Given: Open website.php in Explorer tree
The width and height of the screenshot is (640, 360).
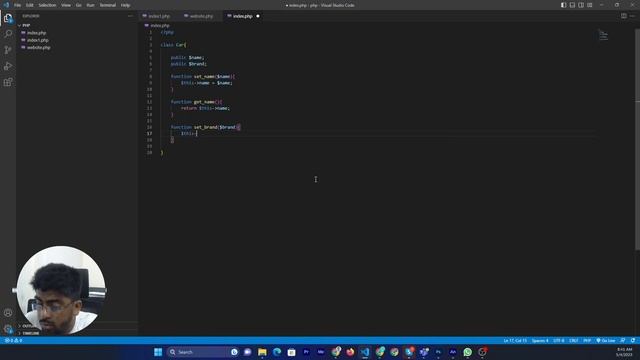Looking at the screenshot, I should tap(38, 47).
